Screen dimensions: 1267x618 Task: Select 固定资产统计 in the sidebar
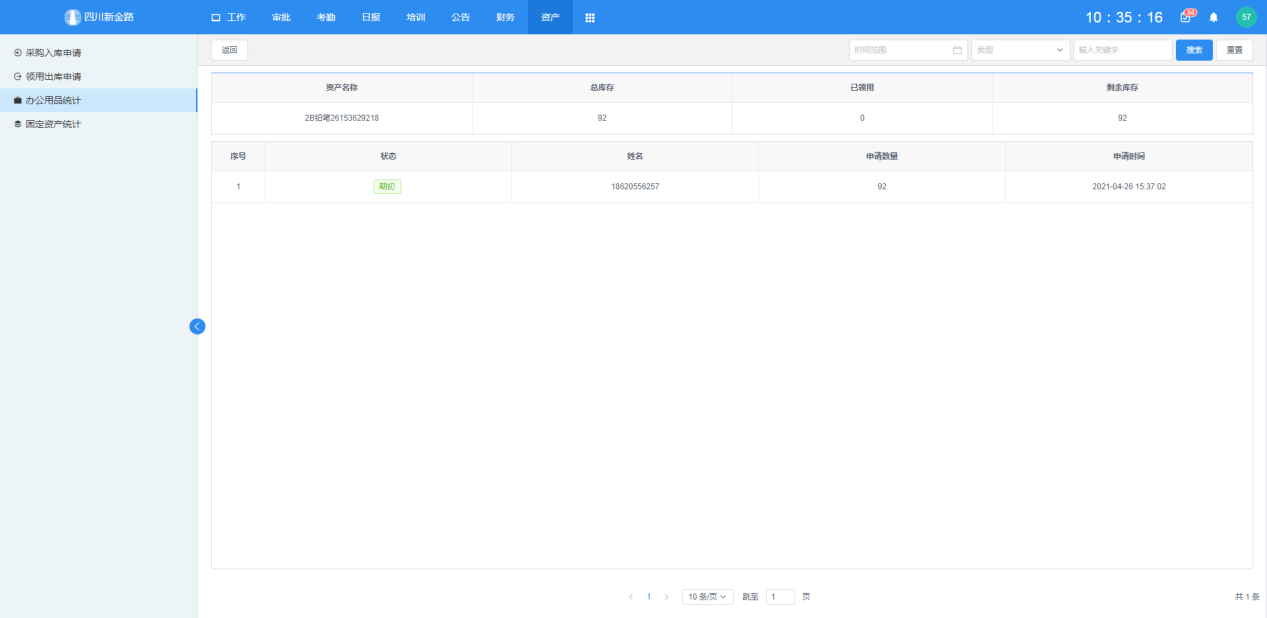pyautogui.click(x=53, y=124)
